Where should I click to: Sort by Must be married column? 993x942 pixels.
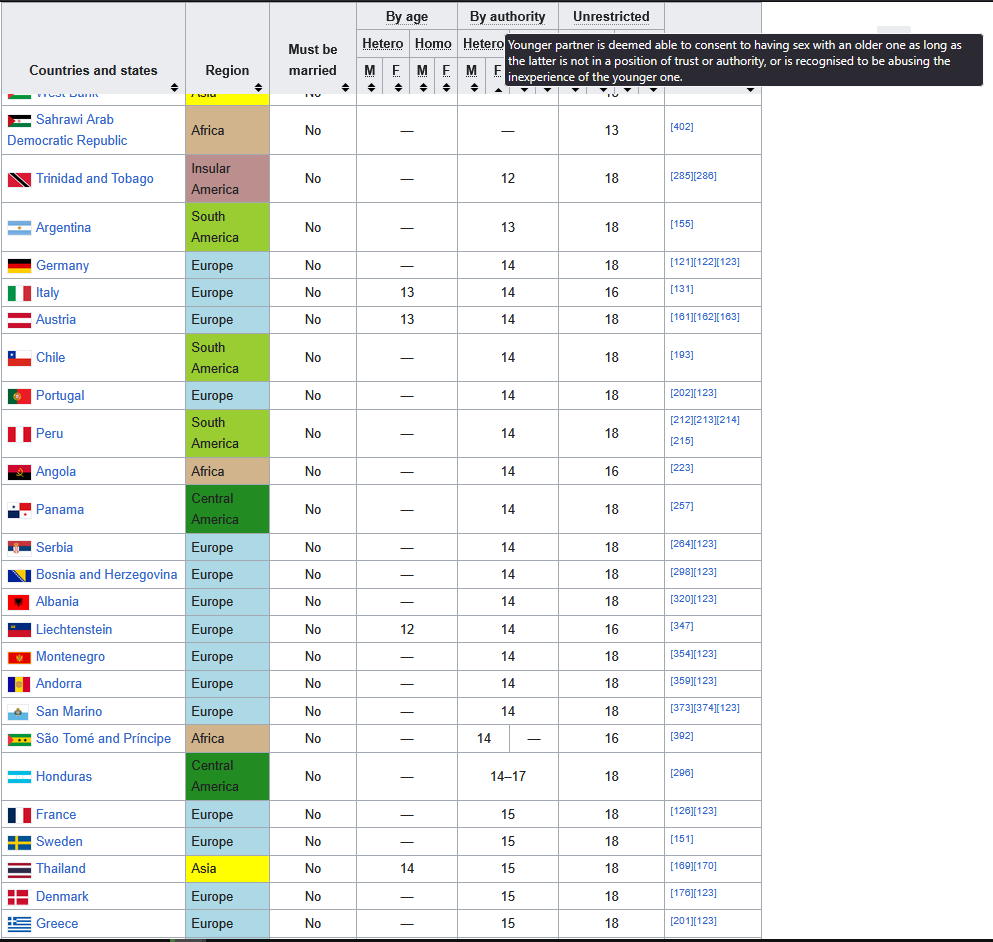tap(345, 88)
